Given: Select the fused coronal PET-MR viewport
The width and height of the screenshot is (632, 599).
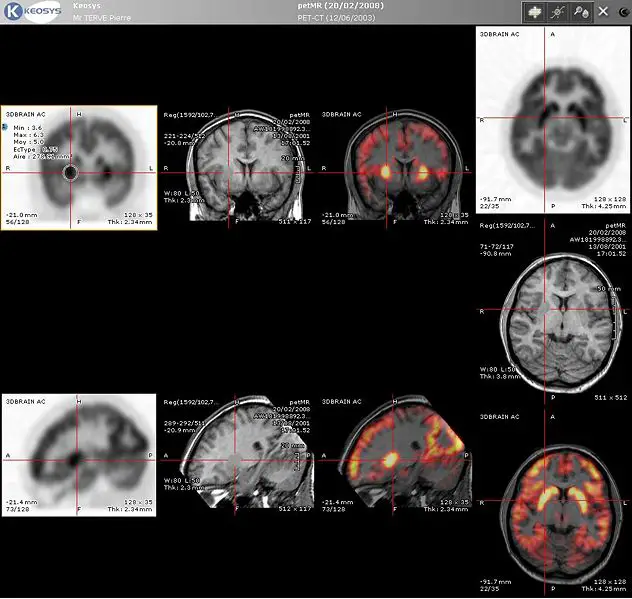Looking at the screenshot, I should (395, 168).
